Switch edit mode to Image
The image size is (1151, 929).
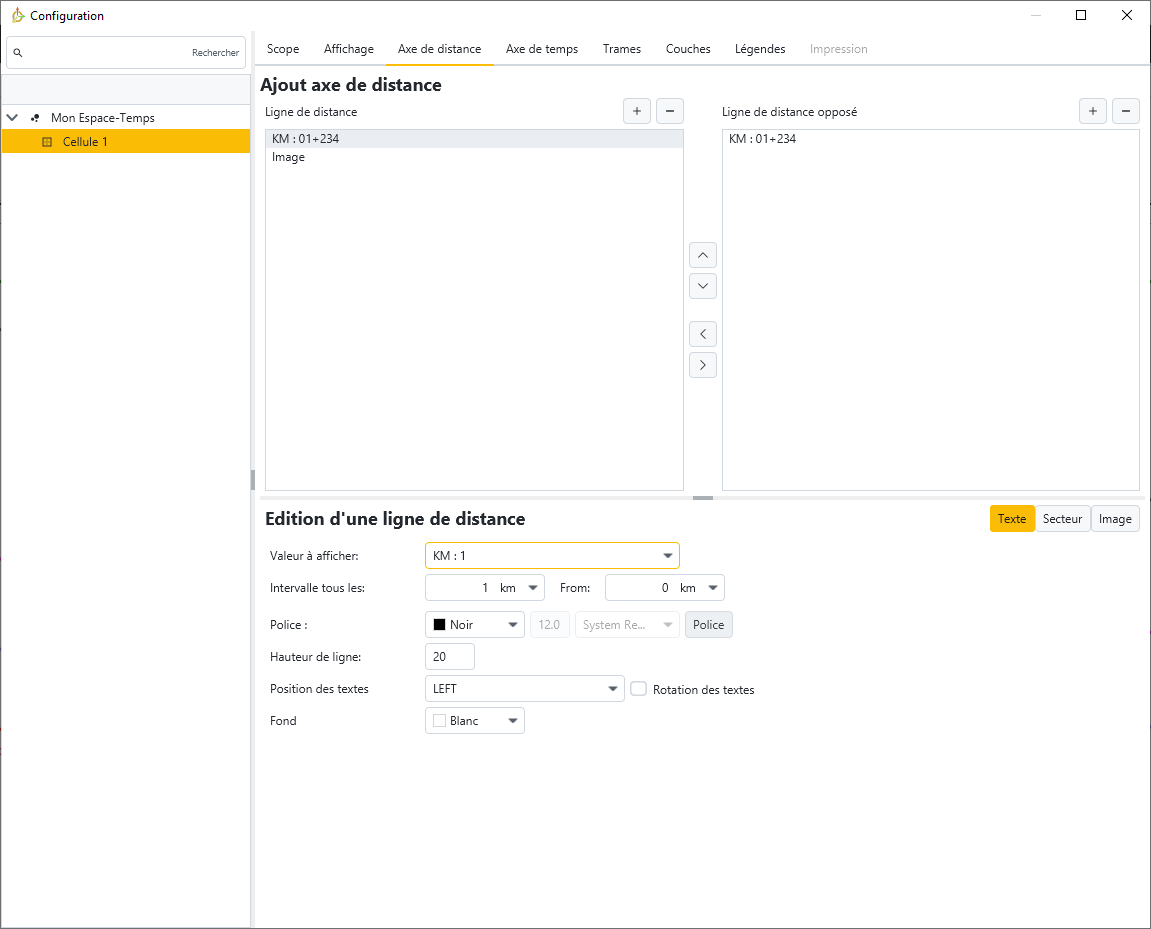click(1115, 519)
